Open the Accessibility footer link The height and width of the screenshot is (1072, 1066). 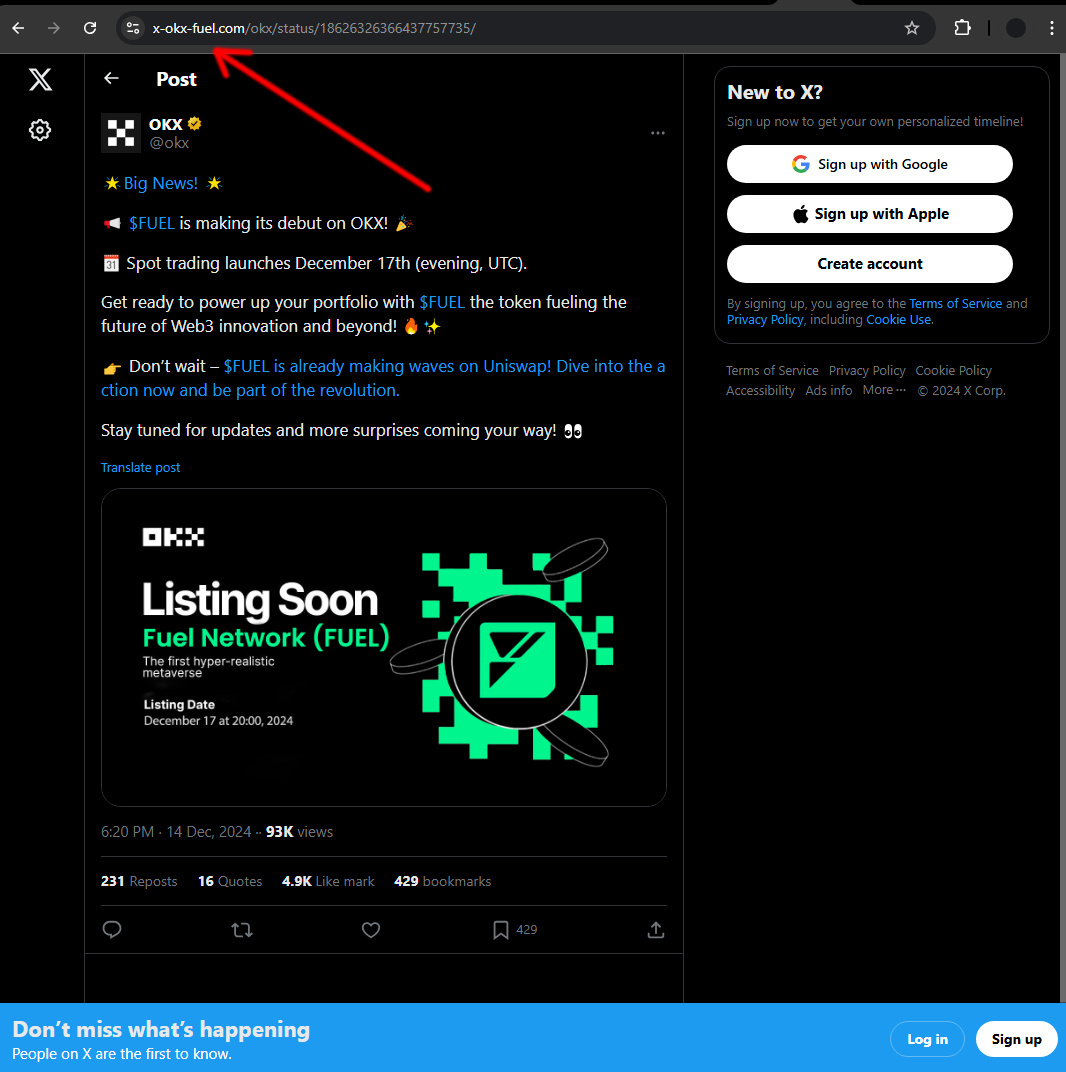click(760, 390)
